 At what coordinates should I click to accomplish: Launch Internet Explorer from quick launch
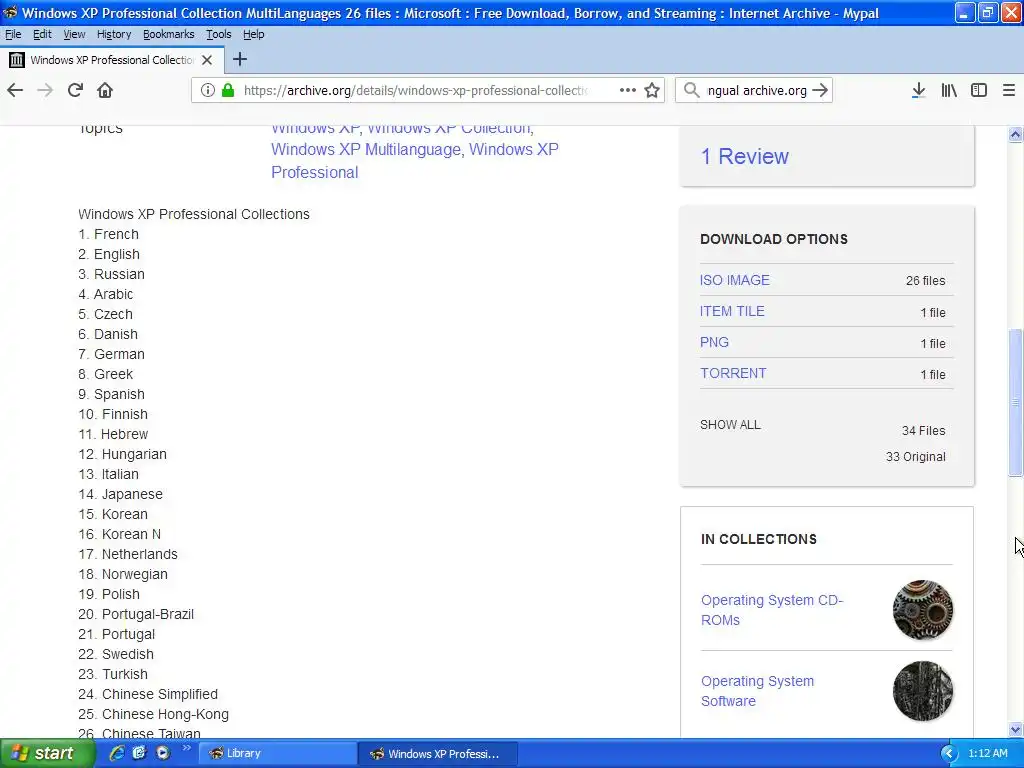tap(116, 753)
